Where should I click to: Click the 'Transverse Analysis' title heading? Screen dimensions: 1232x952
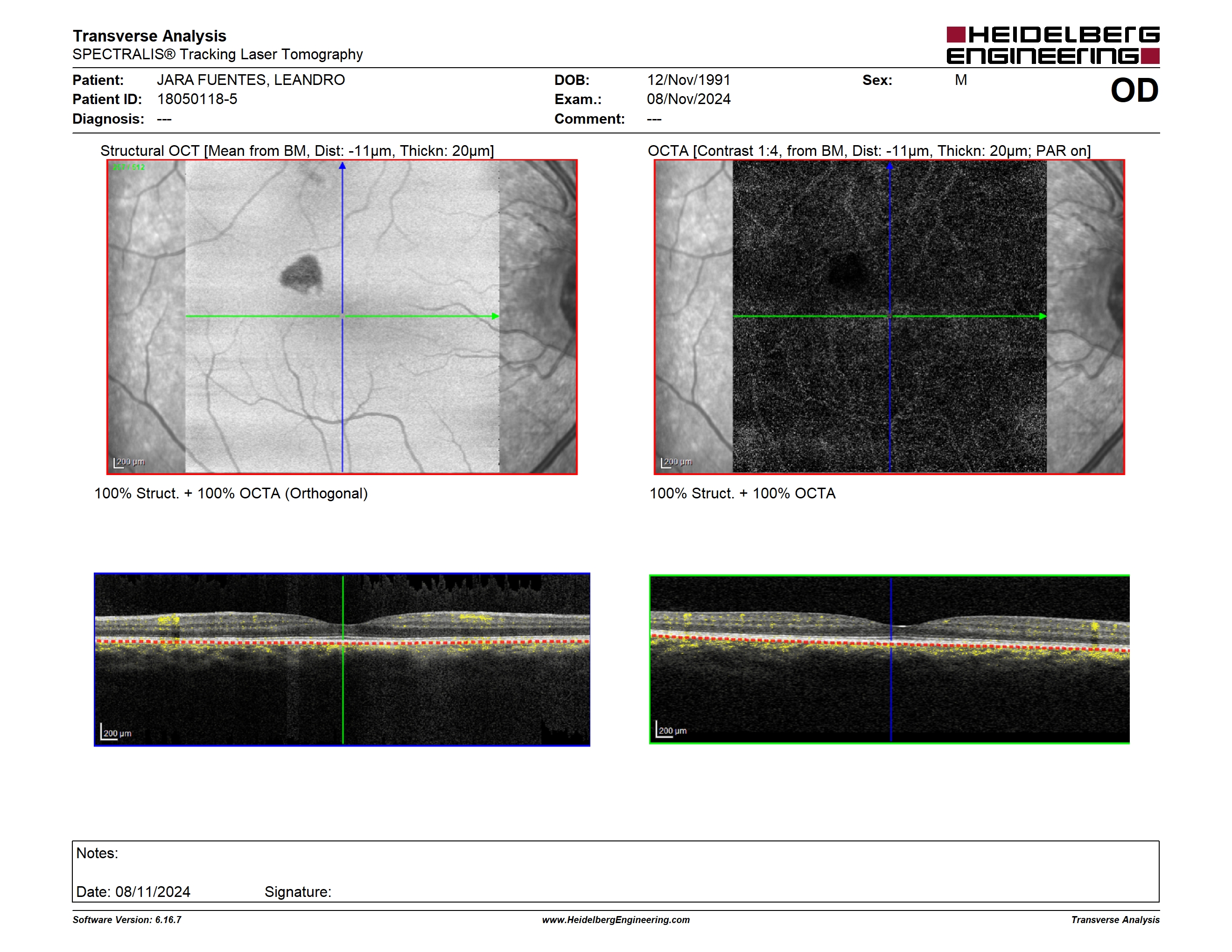[x=149, y=36]
